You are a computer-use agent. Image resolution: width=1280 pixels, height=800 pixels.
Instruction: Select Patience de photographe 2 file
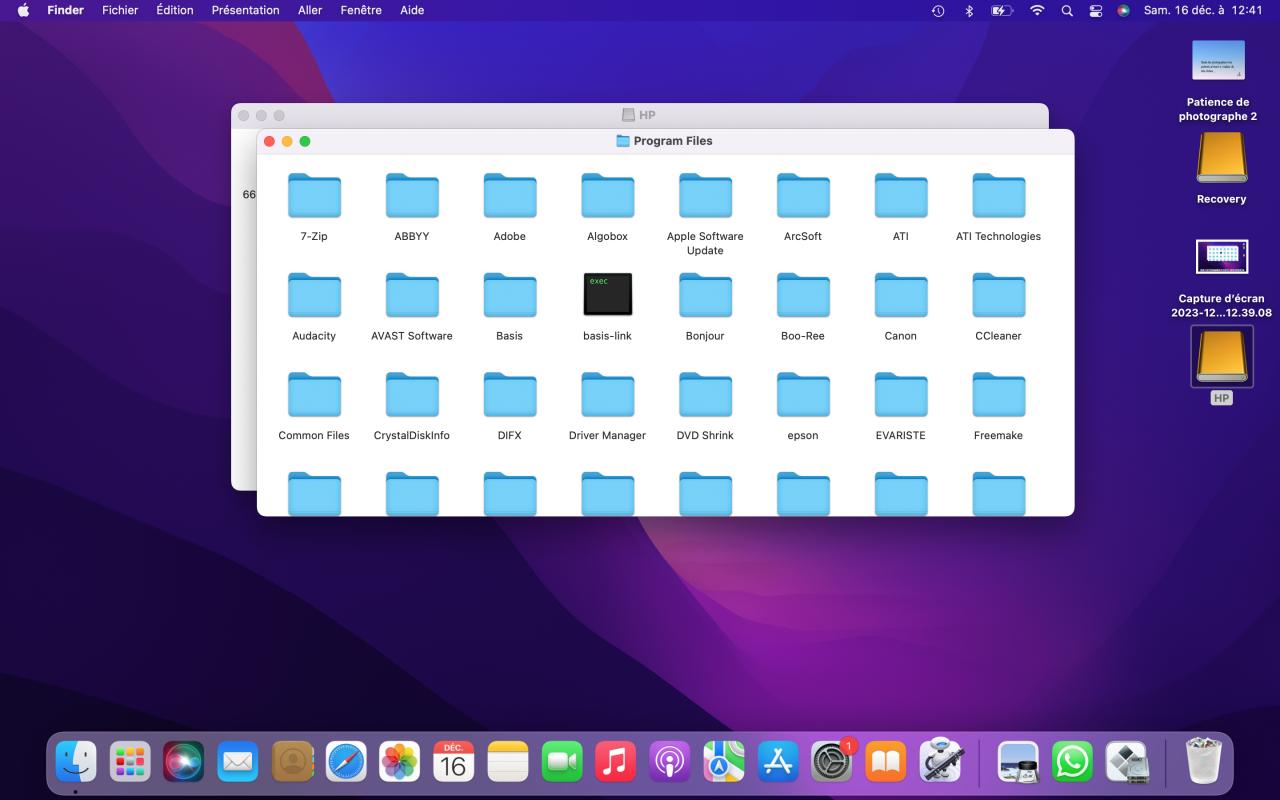click(x=1218, y=60)
